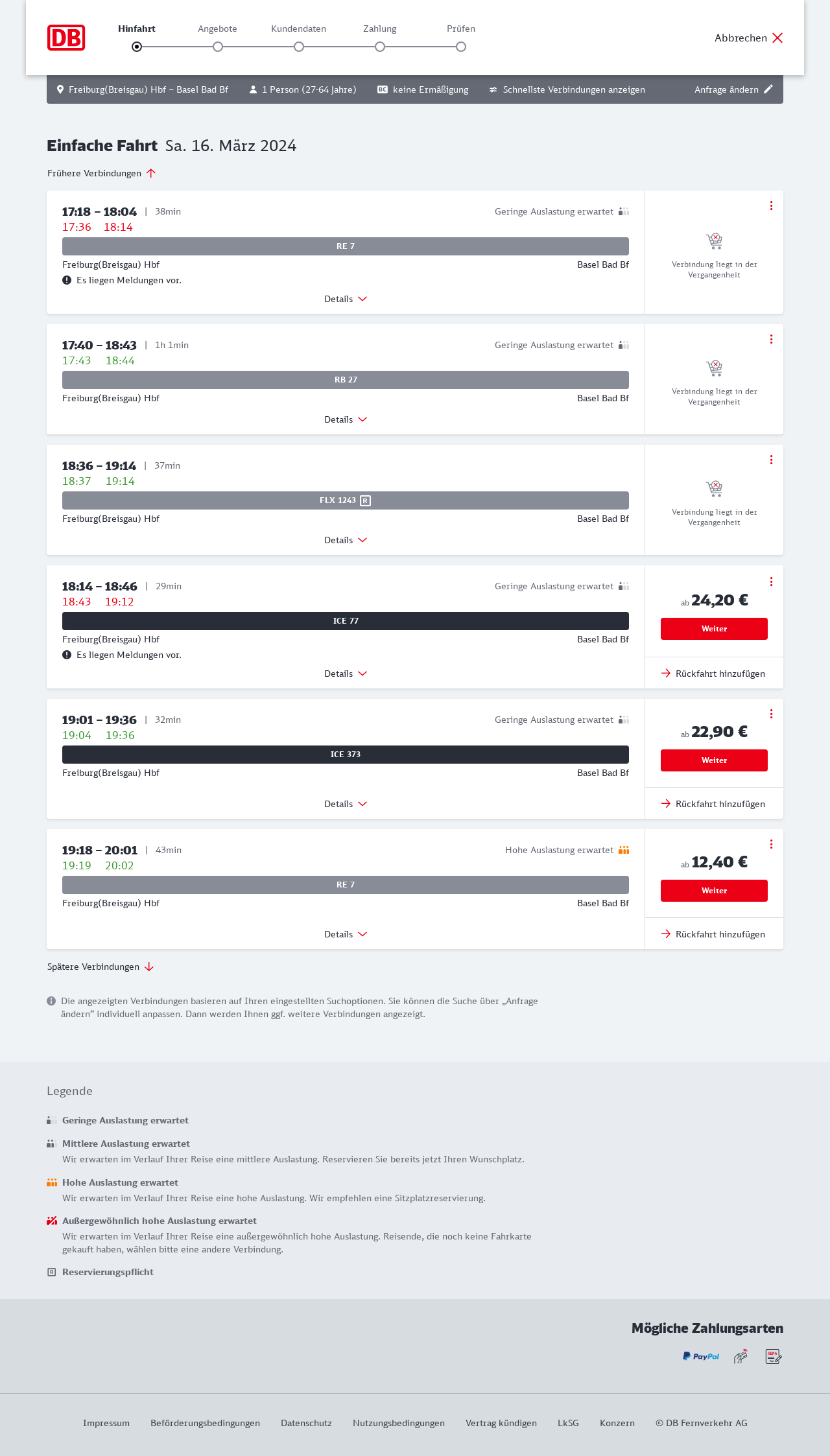Click the Zahlung step circle
Screen dimensions: 830x1456
tap(380, 47)
